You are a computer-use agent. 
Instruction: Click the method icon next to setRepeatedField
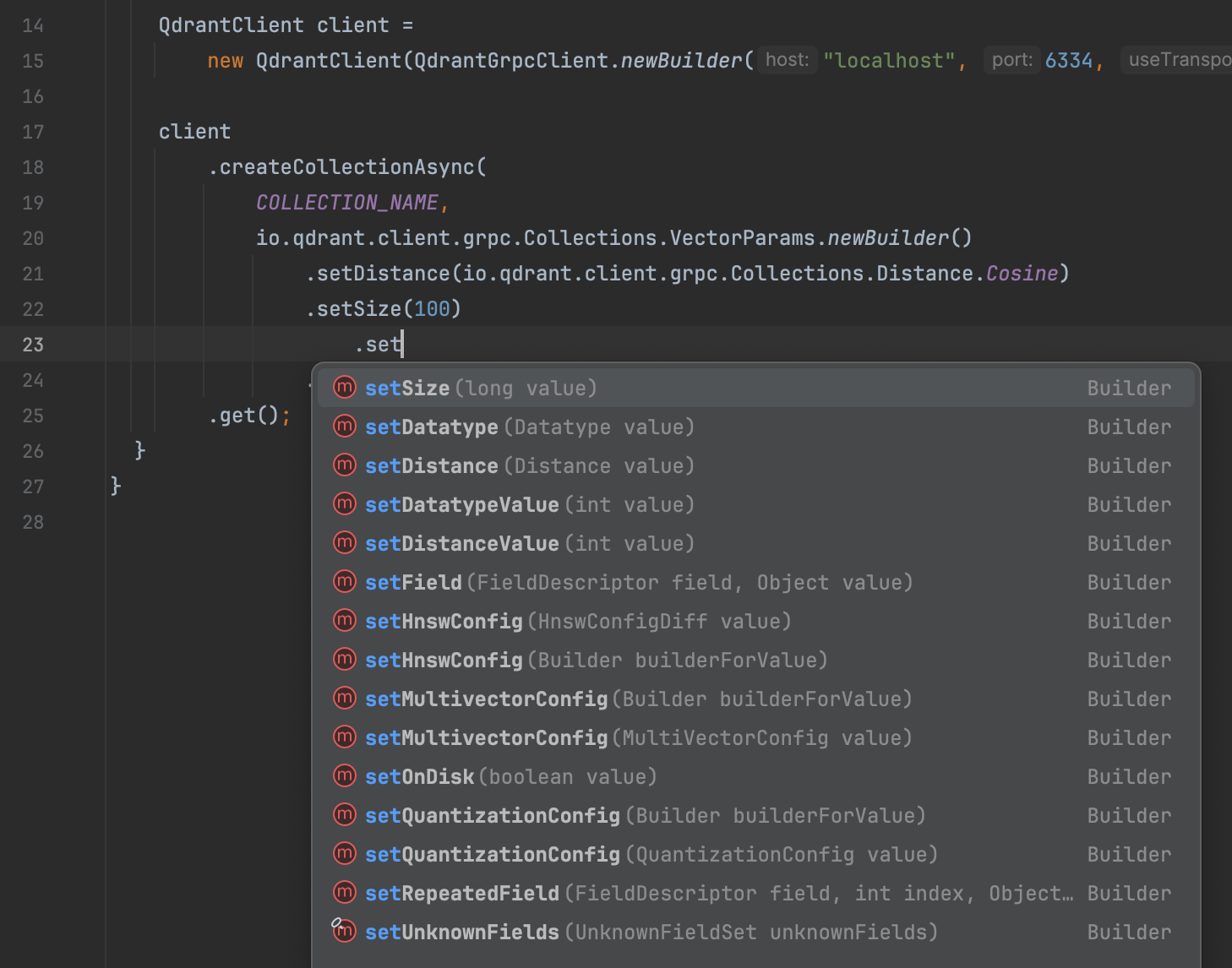pyautogui.click(x=345, y=893)
